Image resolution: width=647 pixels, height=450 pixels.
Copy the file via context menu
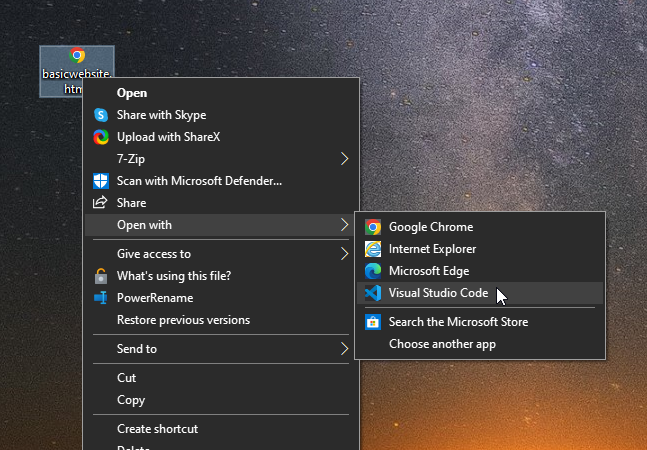click(221, 400)
